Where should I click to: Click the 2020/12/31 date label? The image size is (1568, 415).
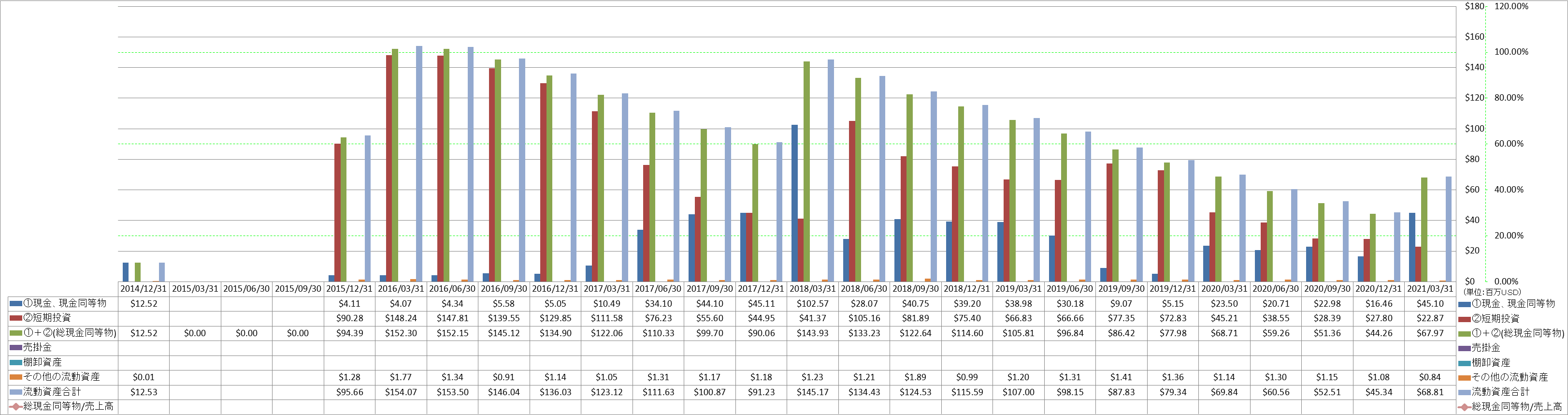[x=1379, y=289]
